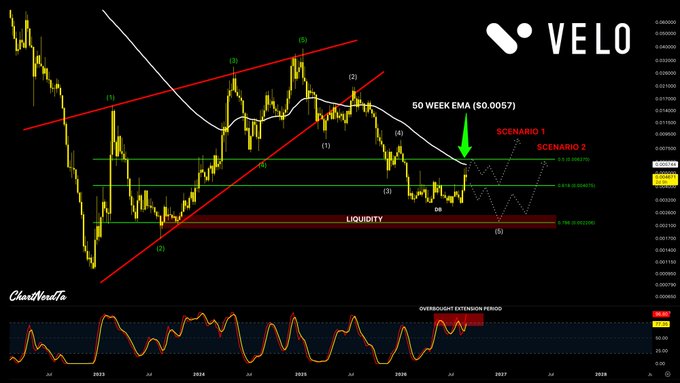The width and height of the screenshot is (680, 383).
Task: Click 0.040000 on the price axis
Action: point(665,47)
